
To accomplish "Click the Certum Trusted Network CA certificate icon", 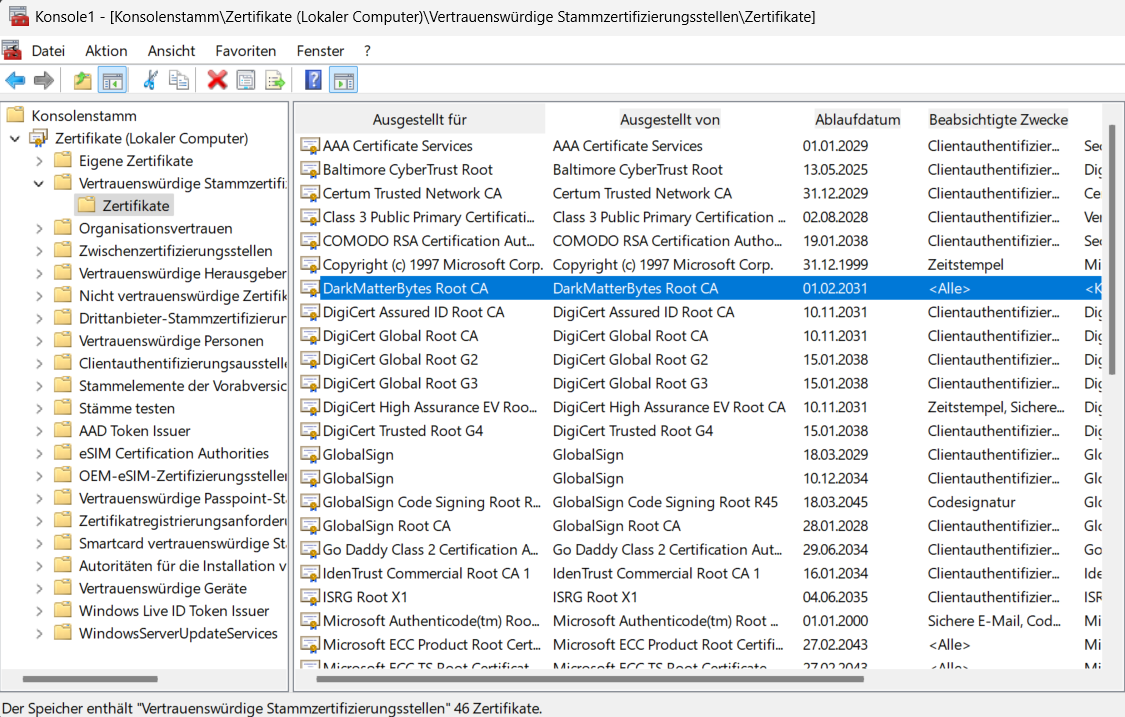I will tap(310, 193).
